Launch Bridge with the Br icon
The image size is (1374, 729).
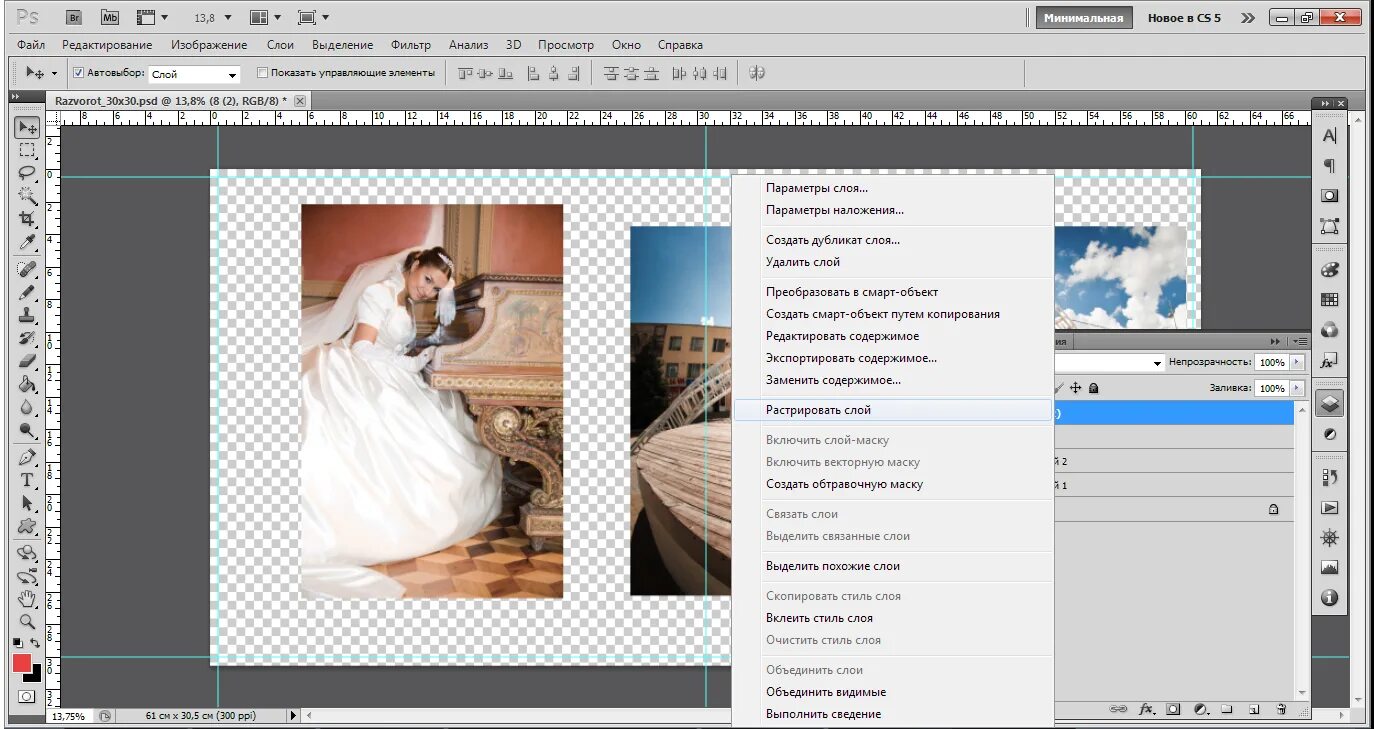click(x=74, y=17)
